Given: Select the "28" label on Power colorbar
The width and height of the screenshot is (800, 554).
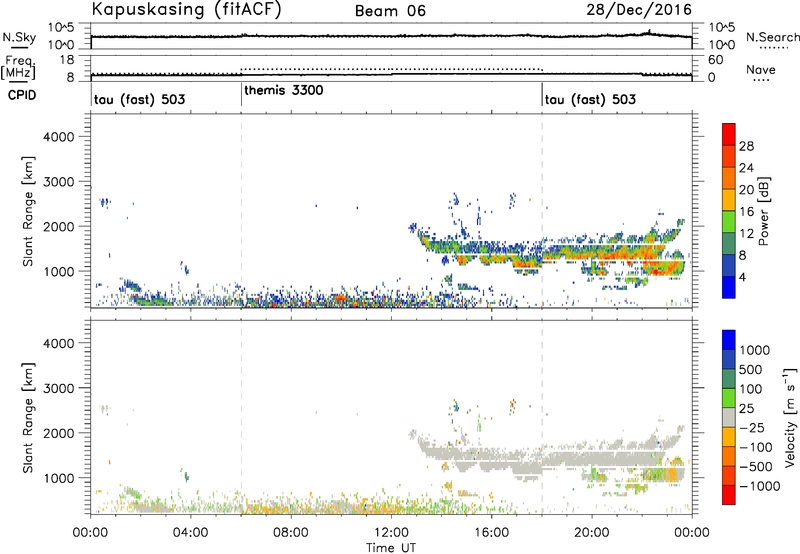Looking at the screenshot, I should (746, 146).
